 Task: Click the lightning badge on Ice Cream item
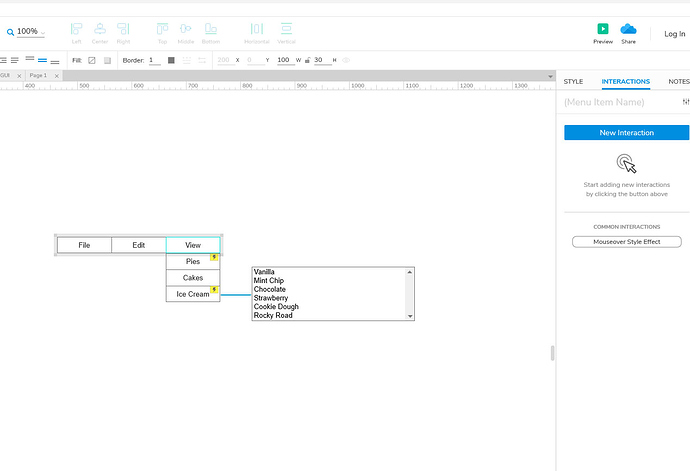click(214, 290)
